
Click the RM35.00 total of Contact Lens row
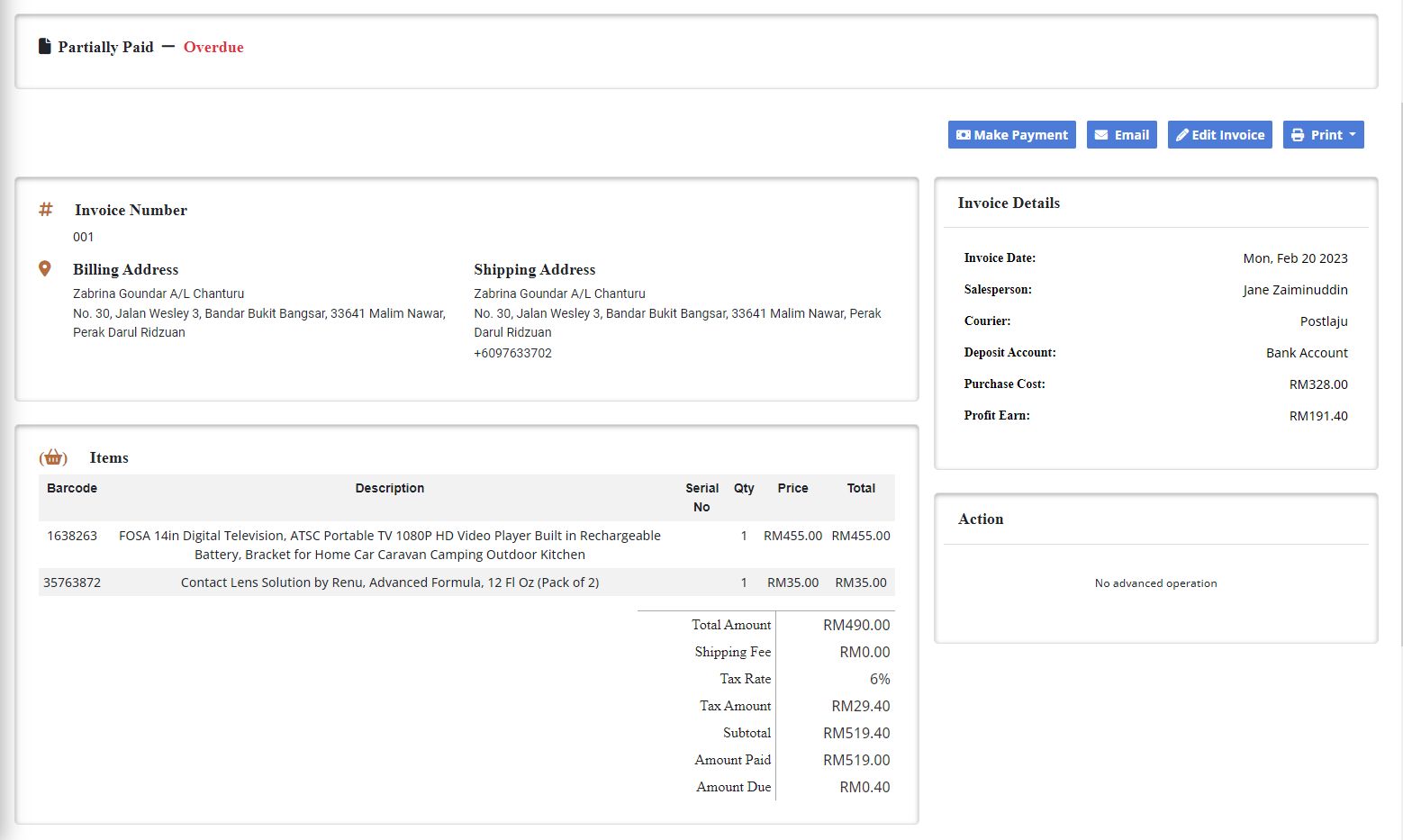pyautogui.click(x=861, y=583)
